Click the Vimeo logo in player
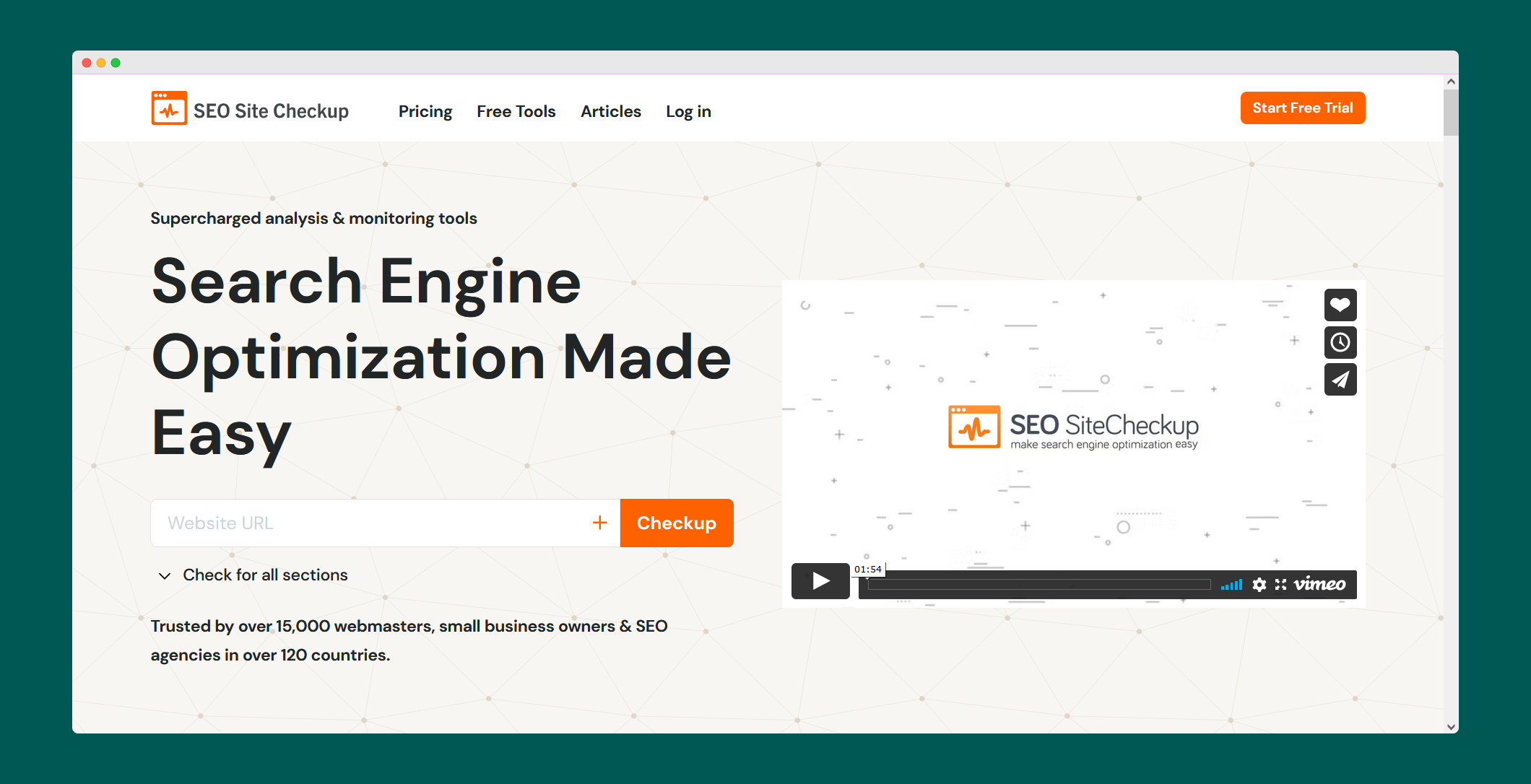 coord(1319,584)
